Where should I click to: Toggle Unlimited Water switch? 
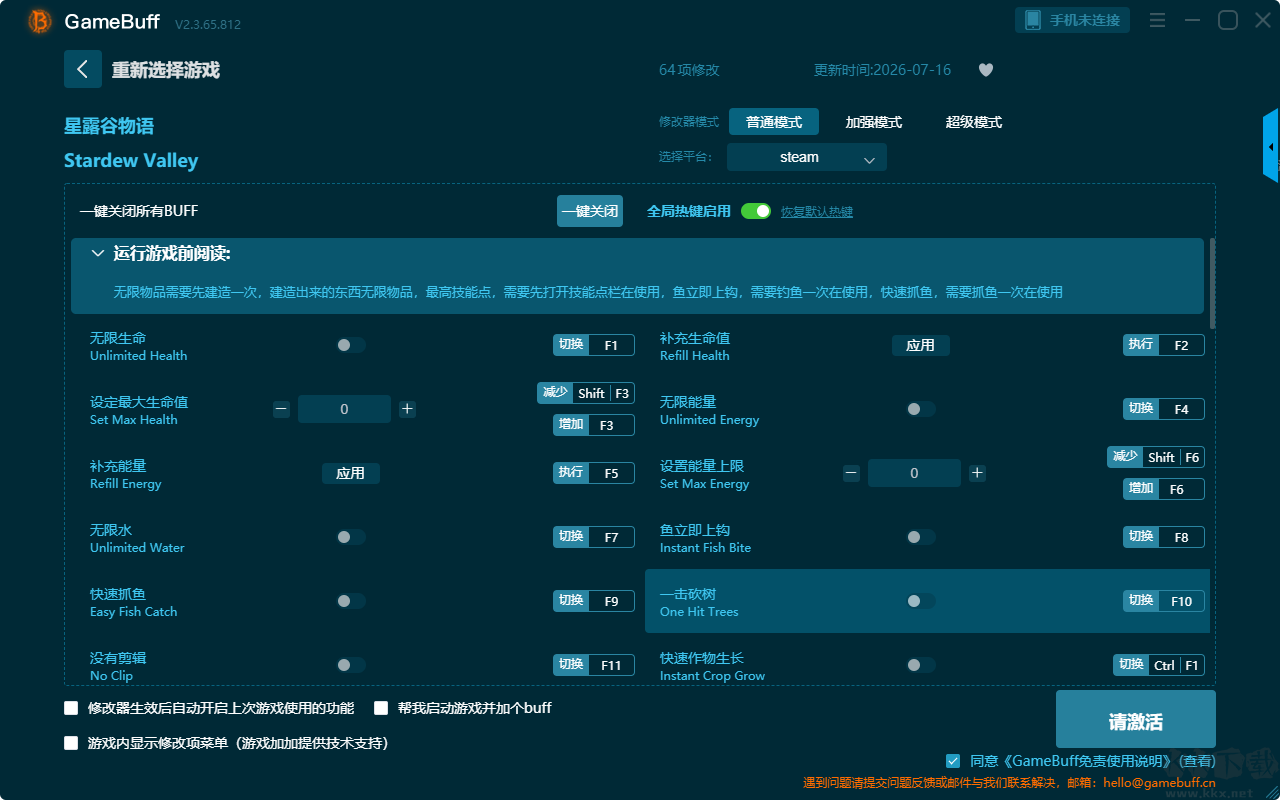350,537
